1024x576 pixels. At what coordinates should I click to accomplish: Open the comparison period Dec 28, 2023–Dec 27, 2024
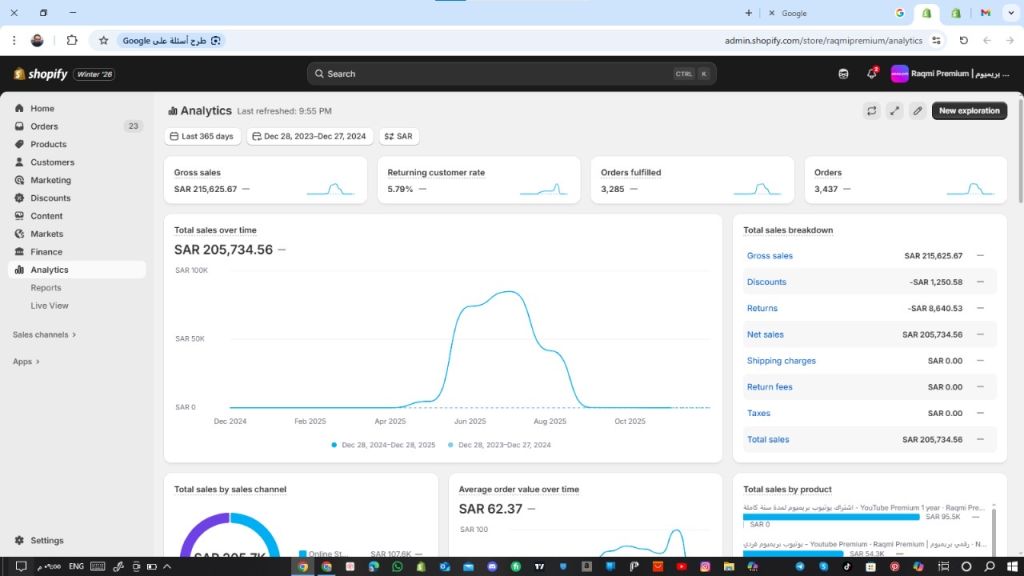coord(309,136)
